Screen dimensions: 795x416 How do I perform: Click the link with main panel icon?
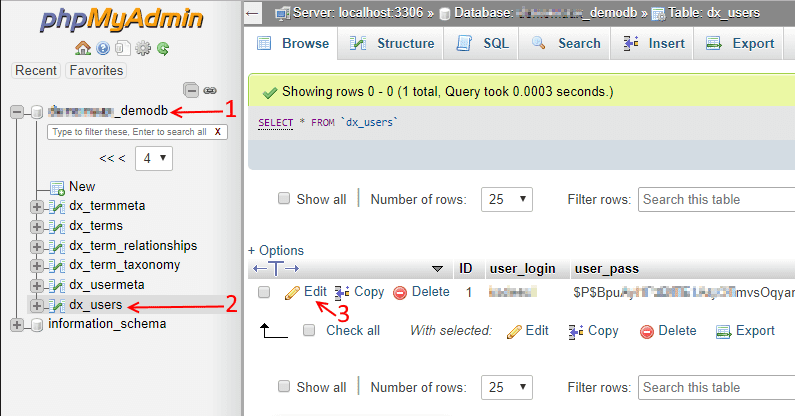[210, 91]
